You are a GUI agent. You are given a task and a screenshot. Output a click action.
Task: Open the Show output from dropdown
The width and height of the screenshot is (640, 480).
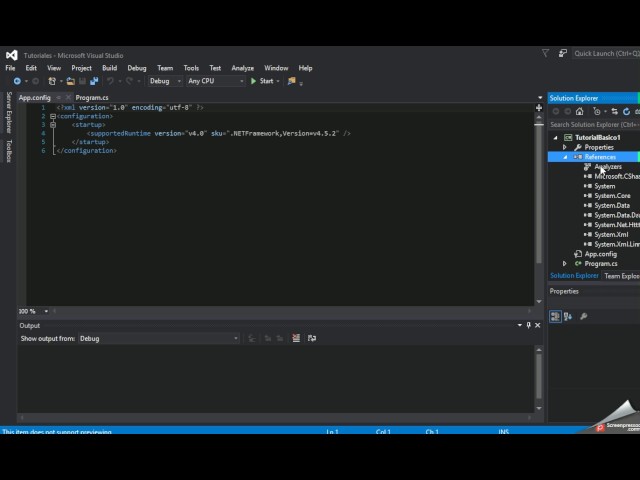coord(158,338)
